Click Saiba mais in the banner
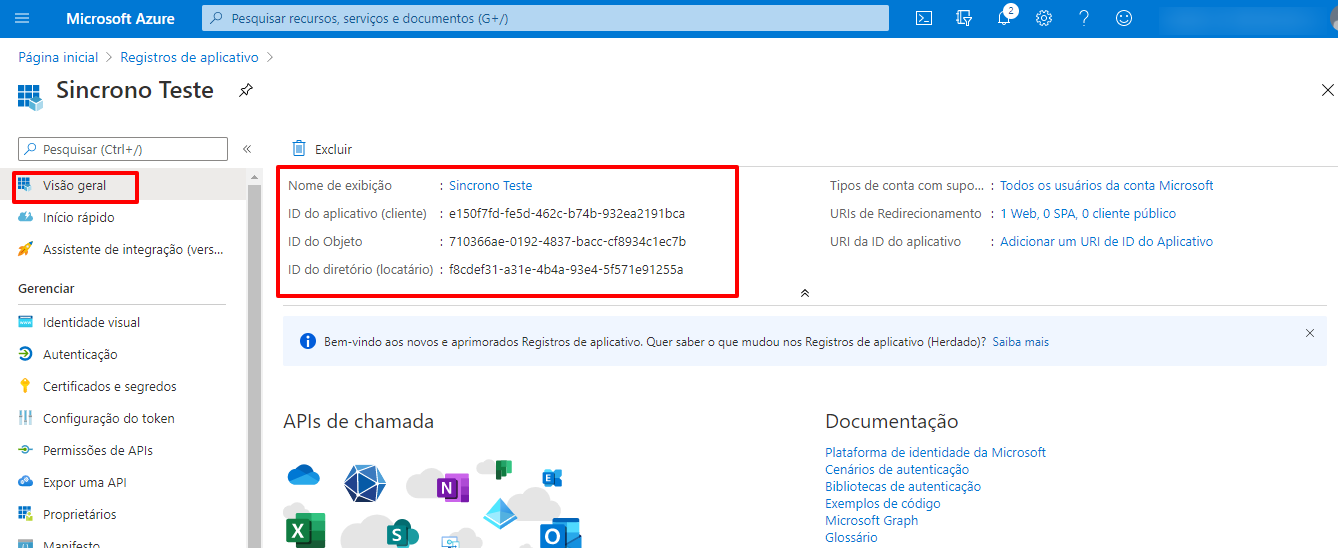 pos(1020,342)
